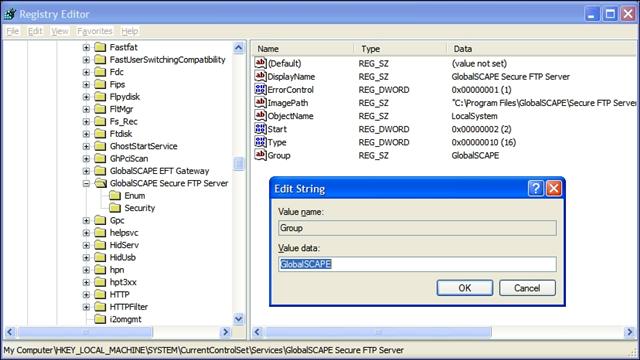Viewport: 640px width, 360px height.
Task: Click the Value data input field
Action: coord(417,264)
